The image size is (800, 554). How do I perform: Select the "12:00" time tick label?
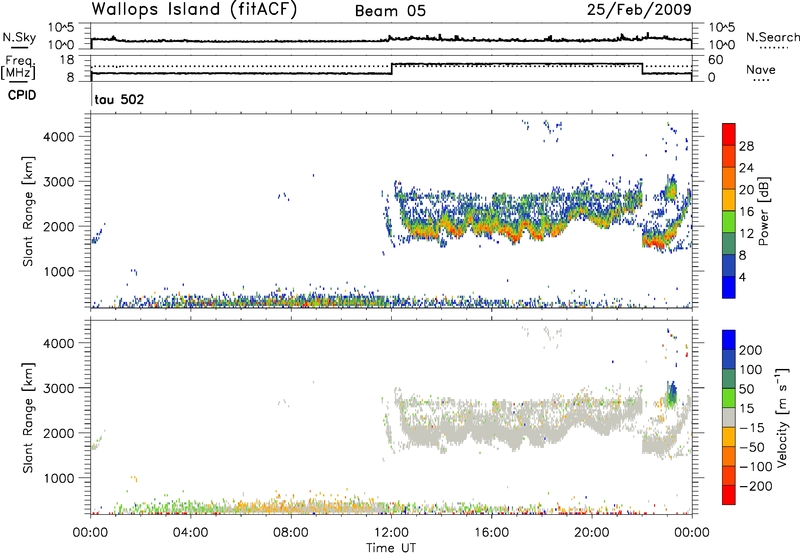tap(391, 533)
